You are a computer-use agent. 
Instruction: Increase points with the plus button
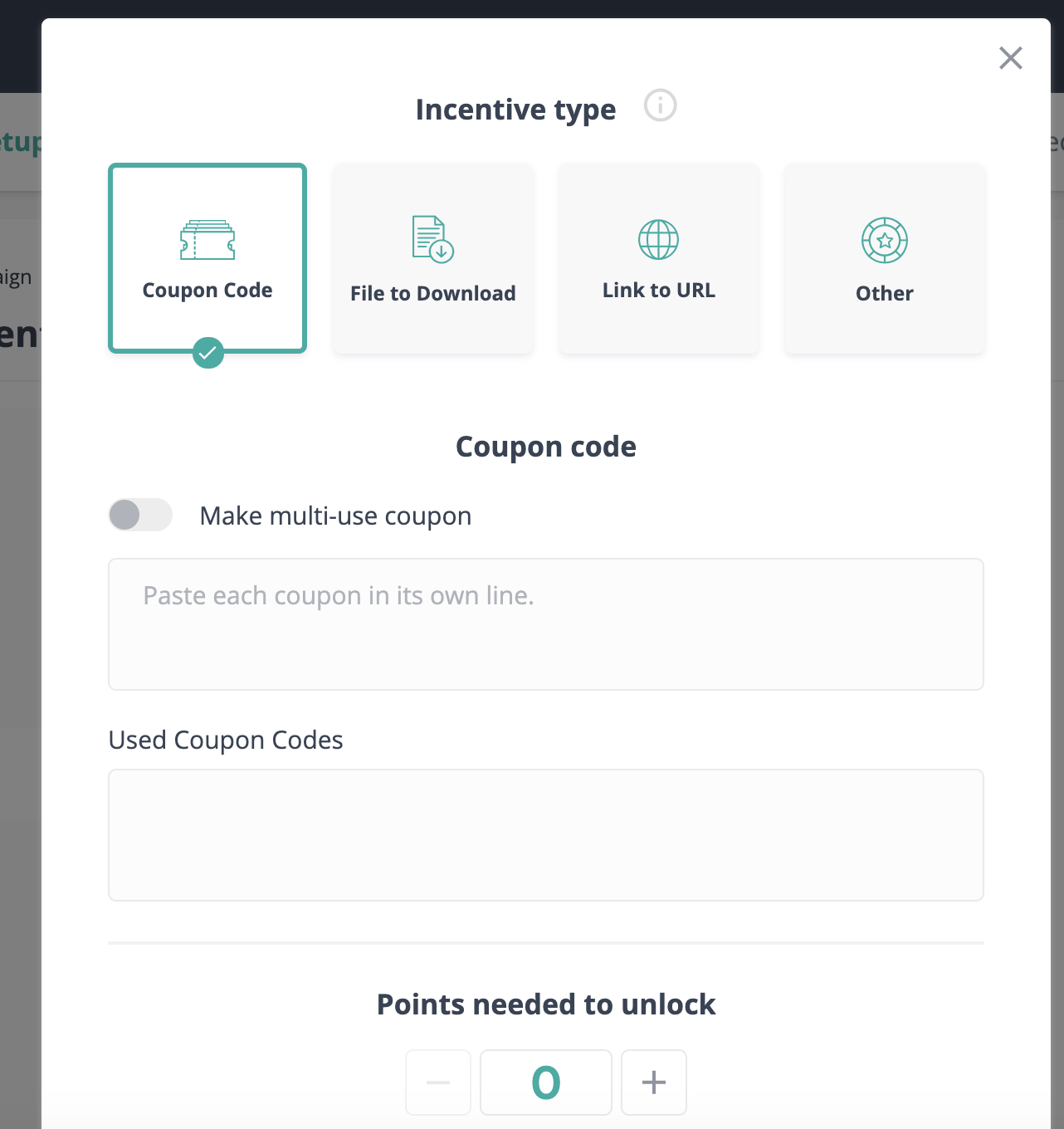(x=653, y=1083)
